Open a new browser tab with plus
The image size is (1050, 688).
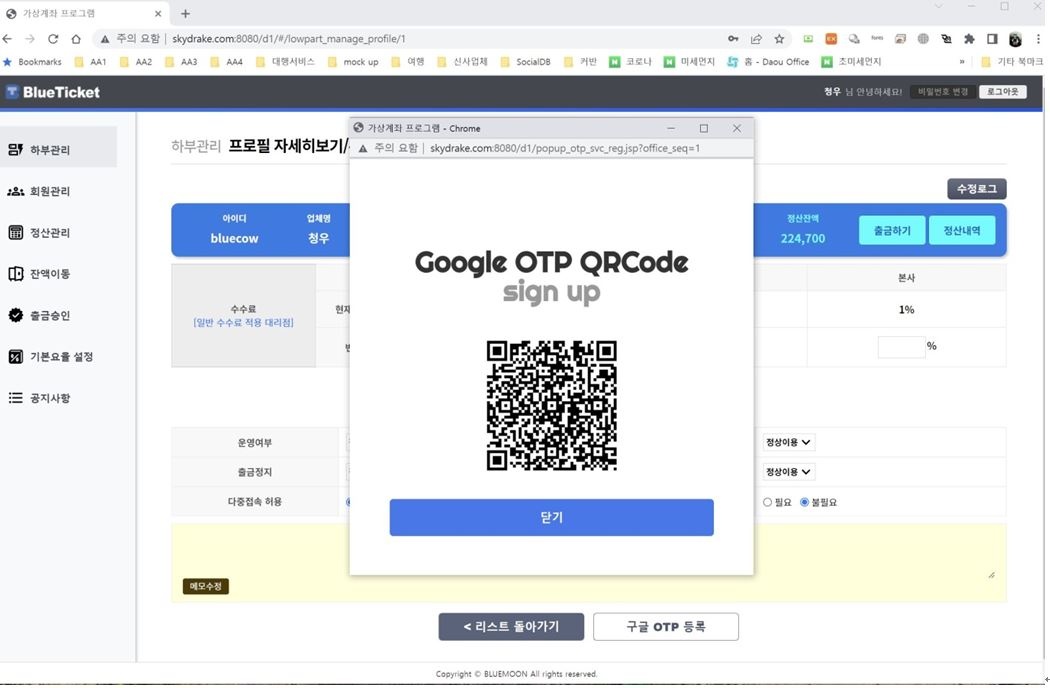(185, 13)
